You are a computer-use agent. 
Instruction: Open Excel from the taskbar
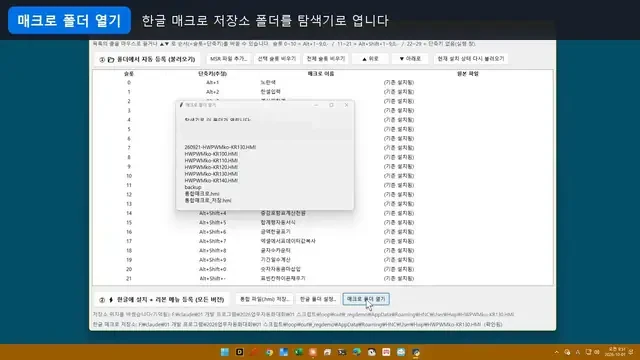point(298,352)
